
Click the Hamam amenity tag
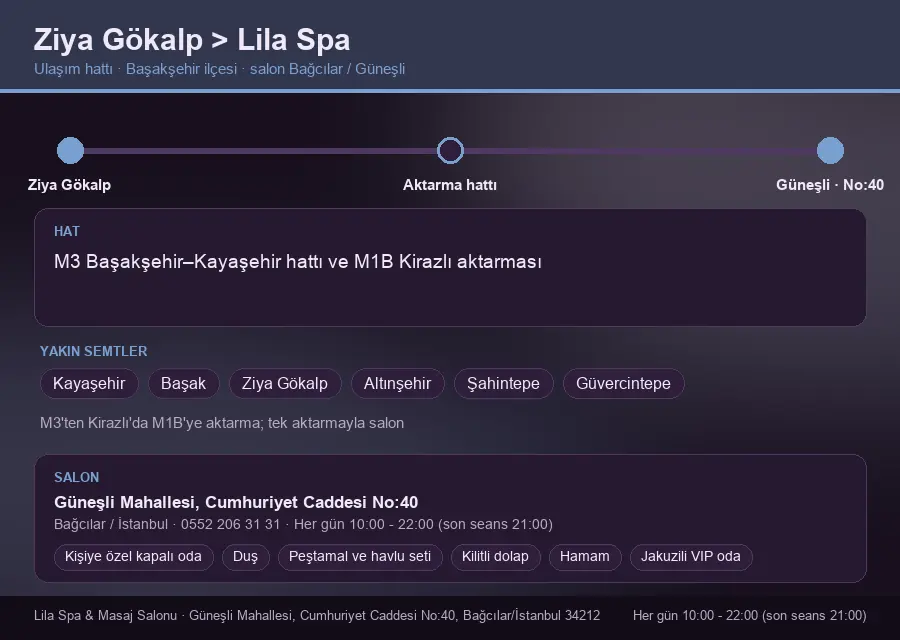click(x=585, y=557)
